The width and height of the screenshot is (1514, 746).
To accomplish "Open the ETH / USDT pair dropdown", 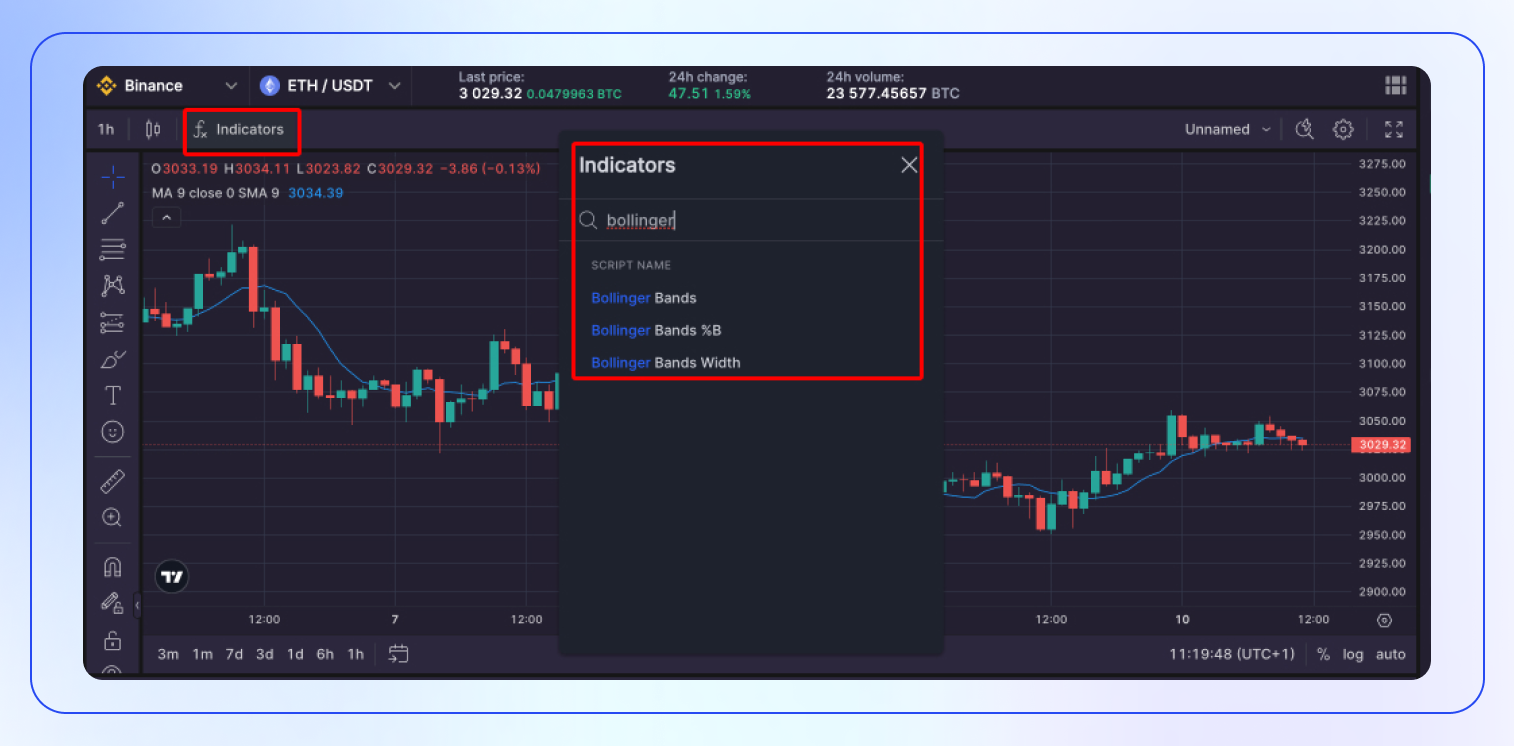I will click(330, 86).
